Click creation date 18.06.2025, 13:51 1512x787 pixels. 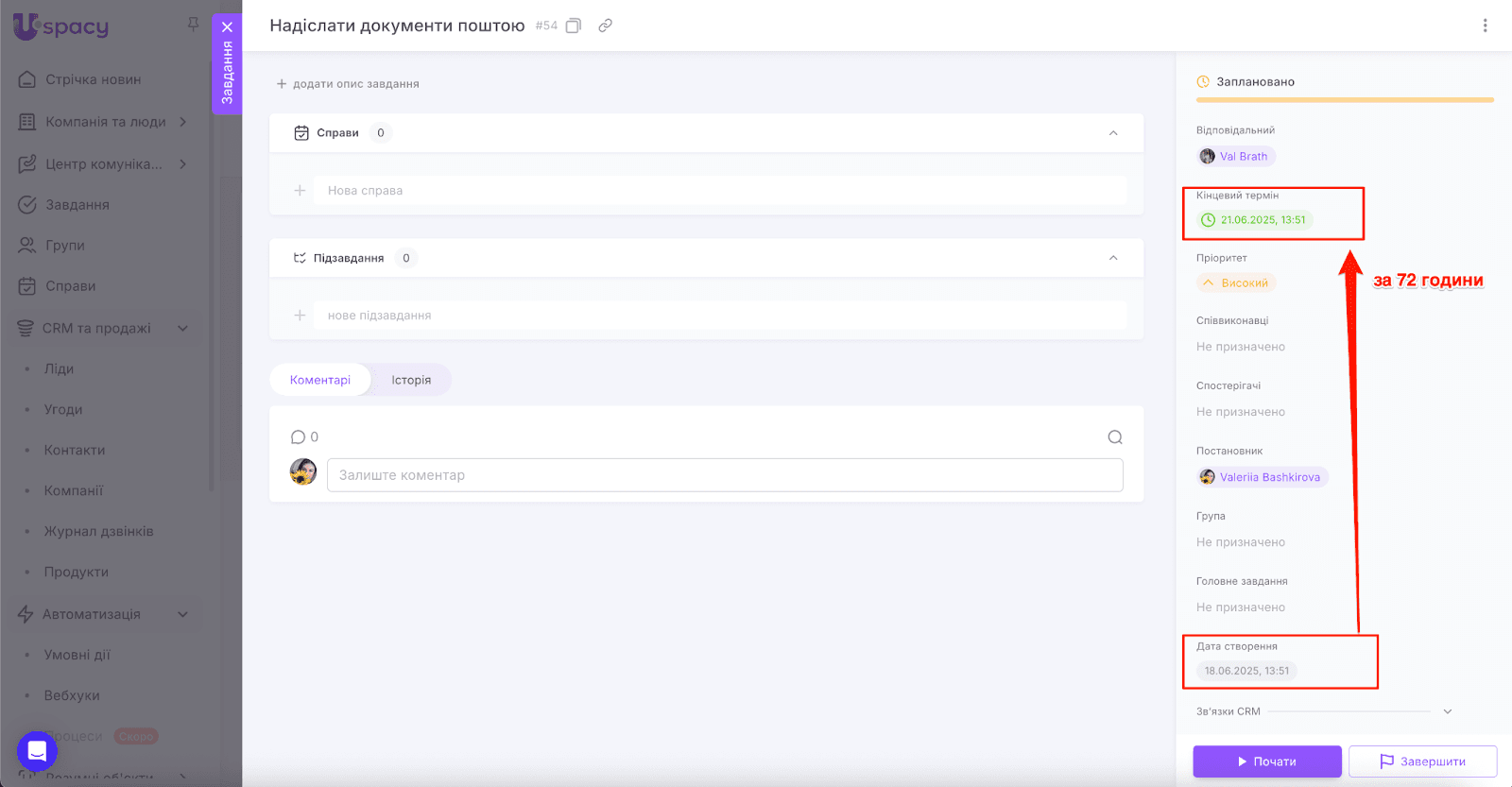point(1246,671)
